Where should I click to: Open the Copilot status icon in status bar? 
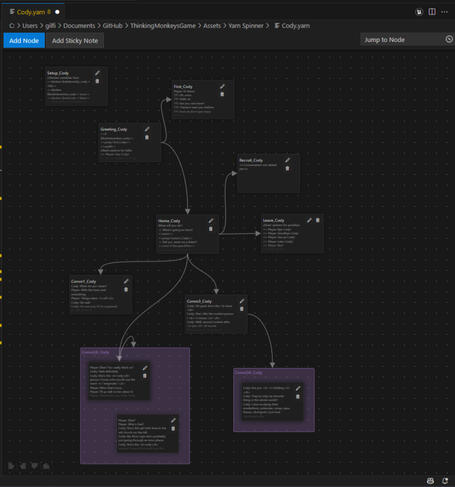coord(430,481)
